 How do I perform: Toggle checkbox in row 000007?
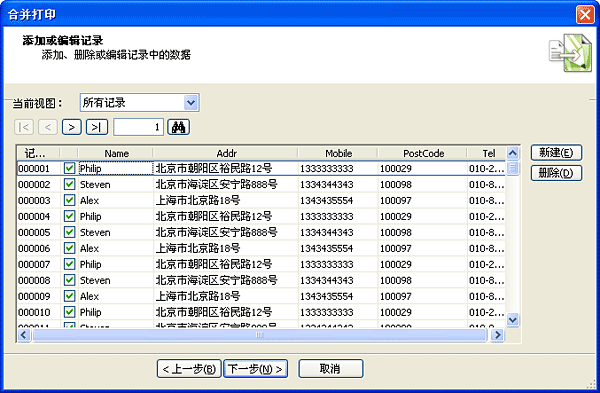(69, 264)
